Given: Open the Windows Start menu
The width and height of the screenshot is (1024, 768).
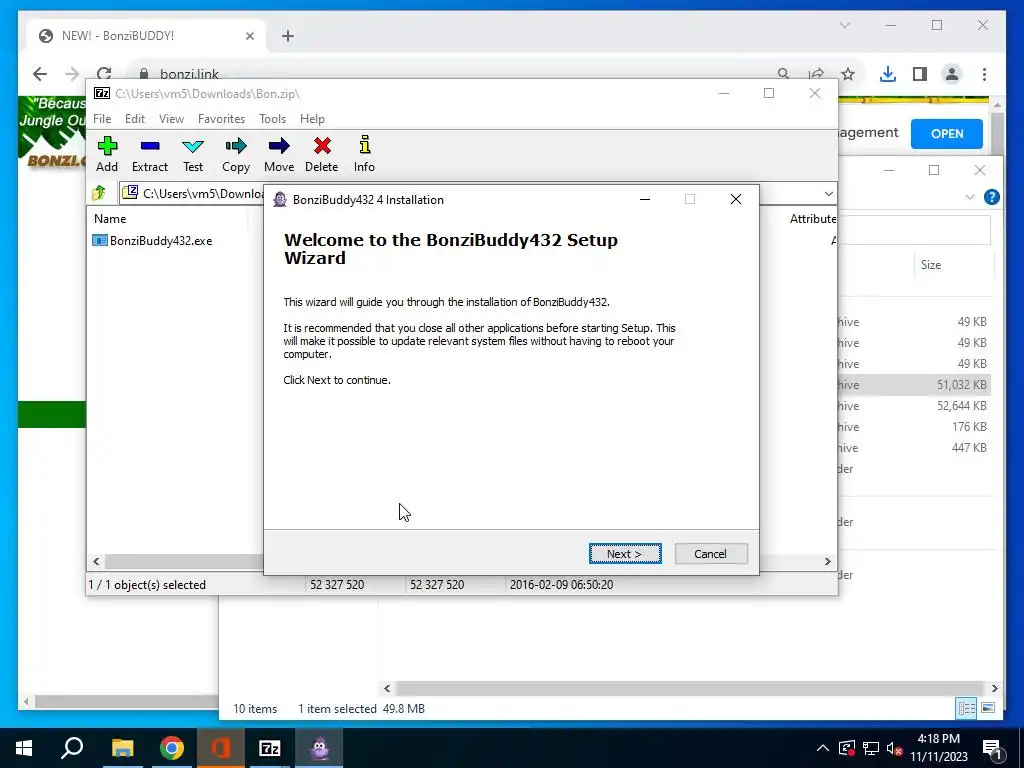Looking at the screenshot, I should [x=24, y=748].
